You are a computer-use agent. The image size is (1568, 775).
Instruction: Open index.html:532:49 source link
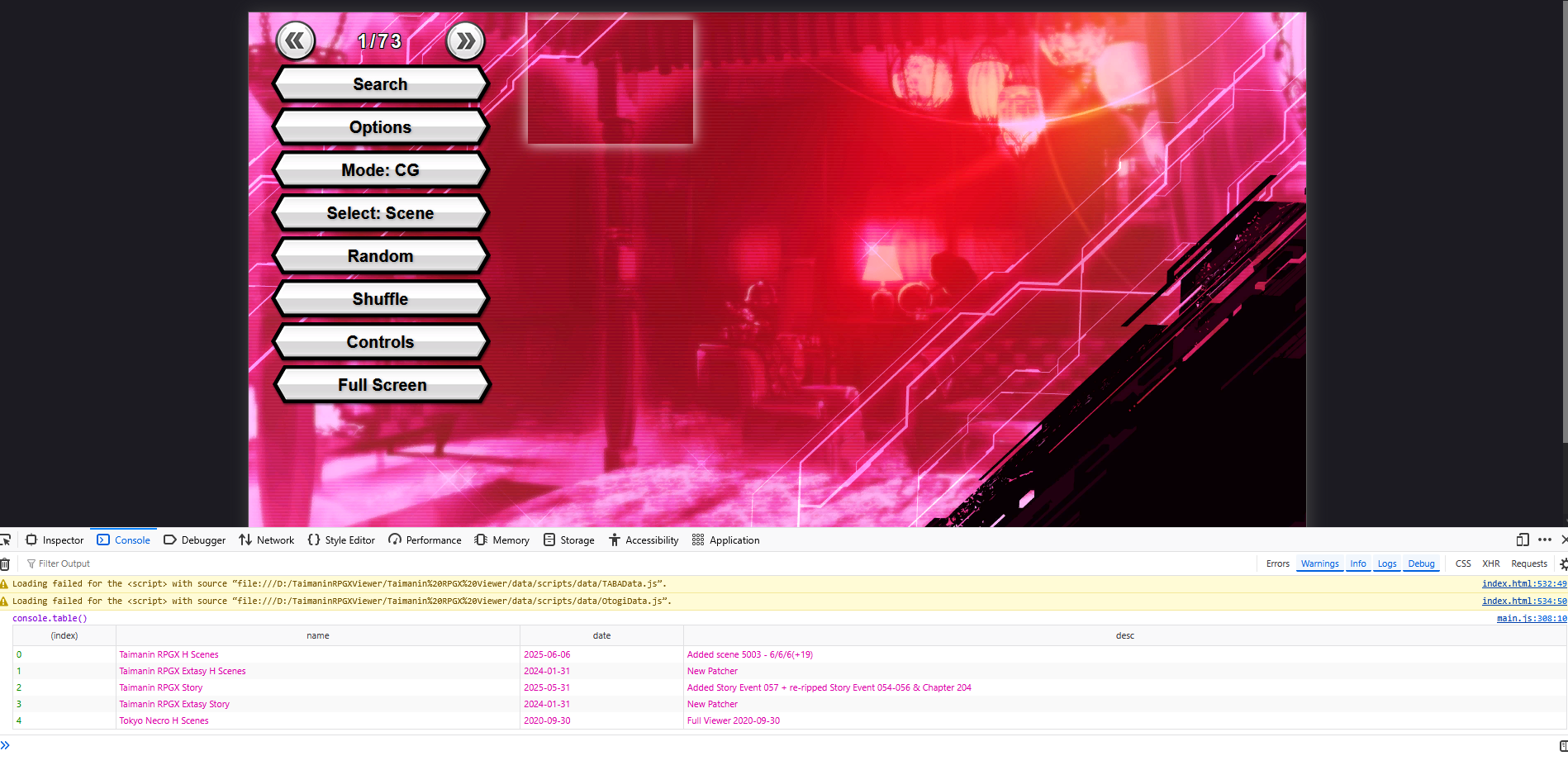[x=1523, y=583]
